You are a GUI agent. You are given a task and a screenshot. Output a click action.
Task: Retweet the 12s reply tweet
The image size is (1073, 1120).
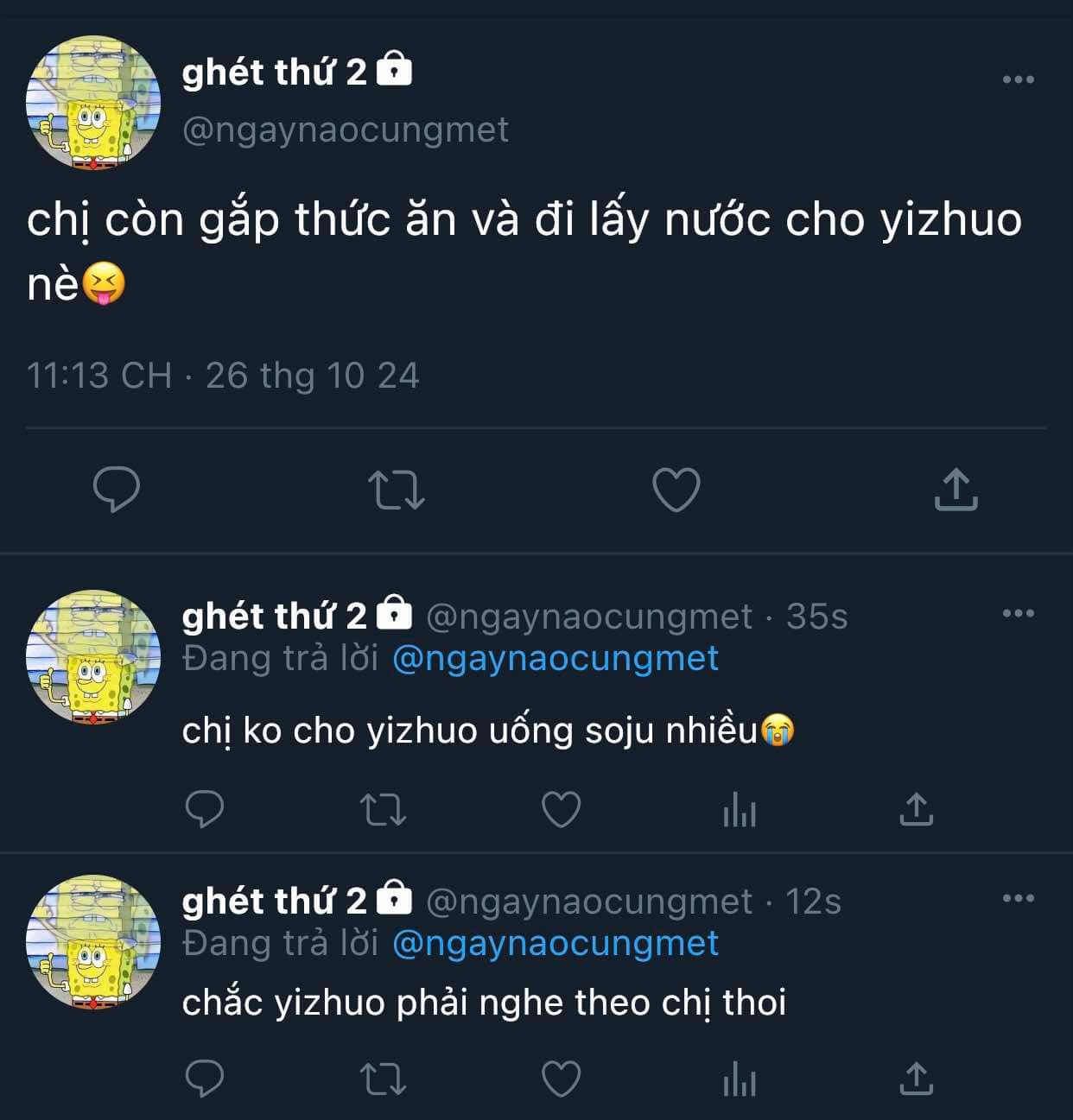(383, 1079)
